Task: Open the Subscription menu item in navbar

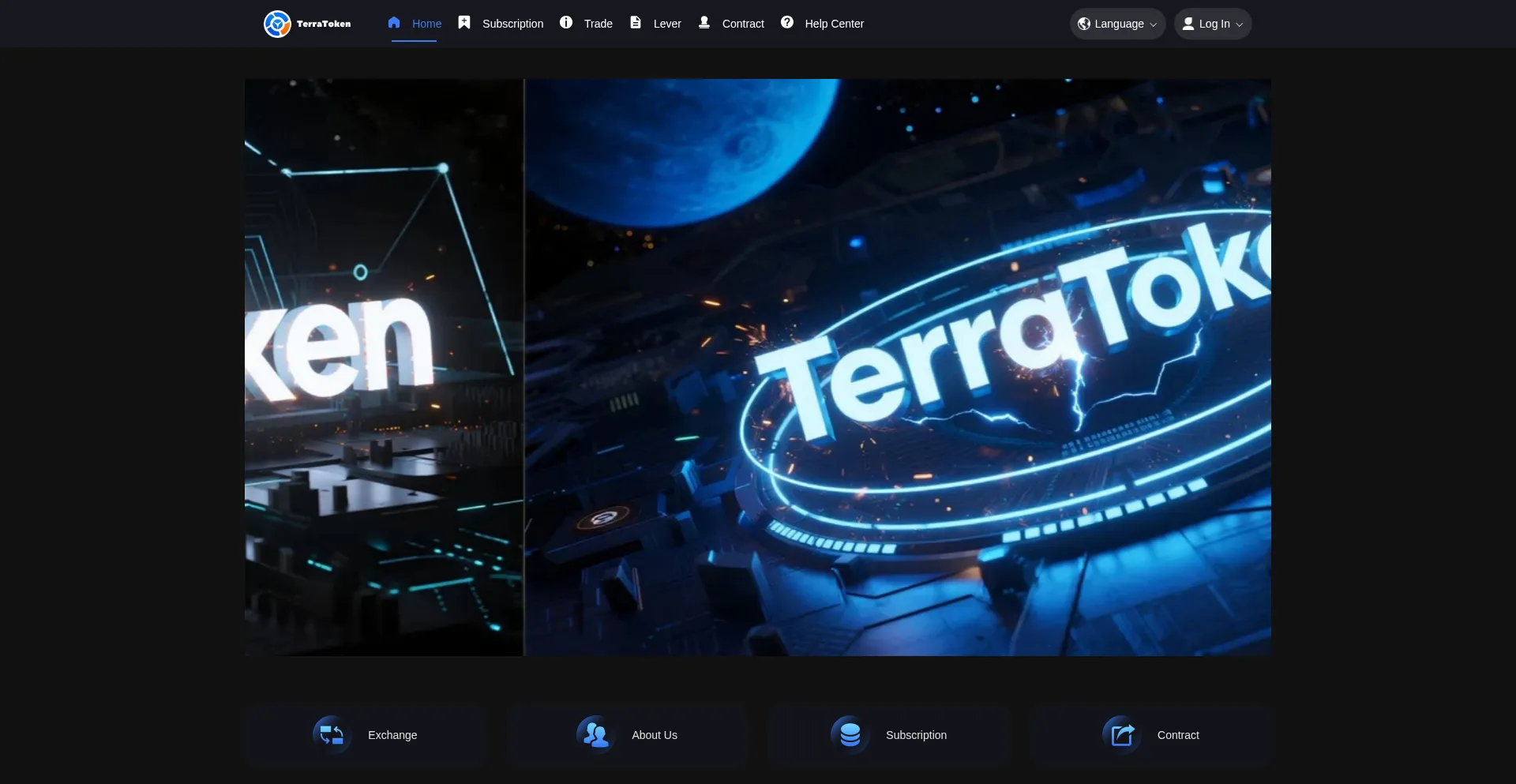Action: [512, 24]
